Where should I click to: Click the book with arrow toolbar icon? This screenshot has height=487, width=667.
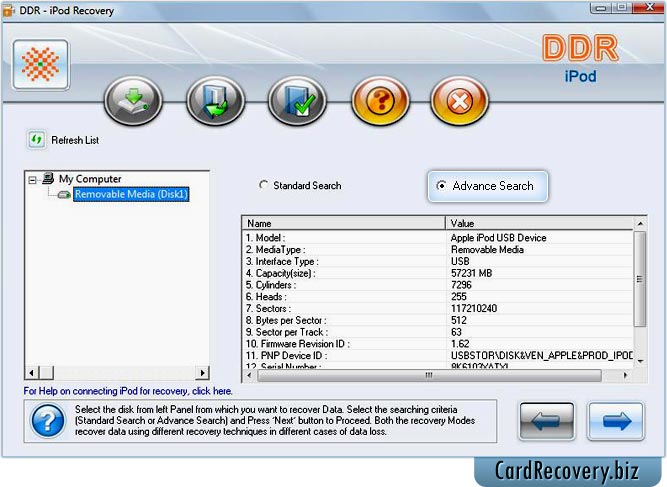pyautogui.click(x=215, y=101)
